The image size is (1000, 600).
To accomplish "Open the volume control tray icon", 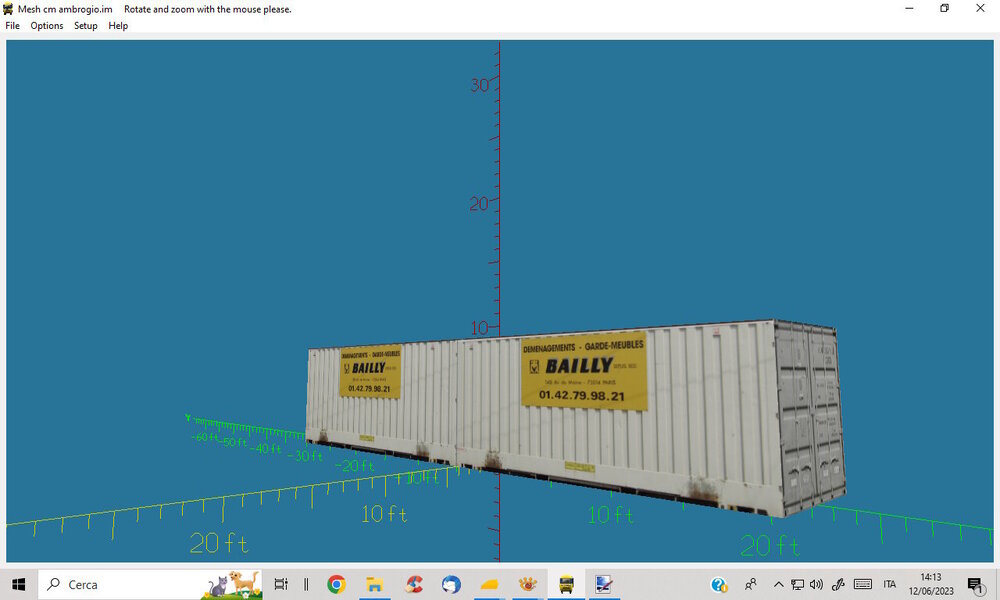I will [816, 584].
